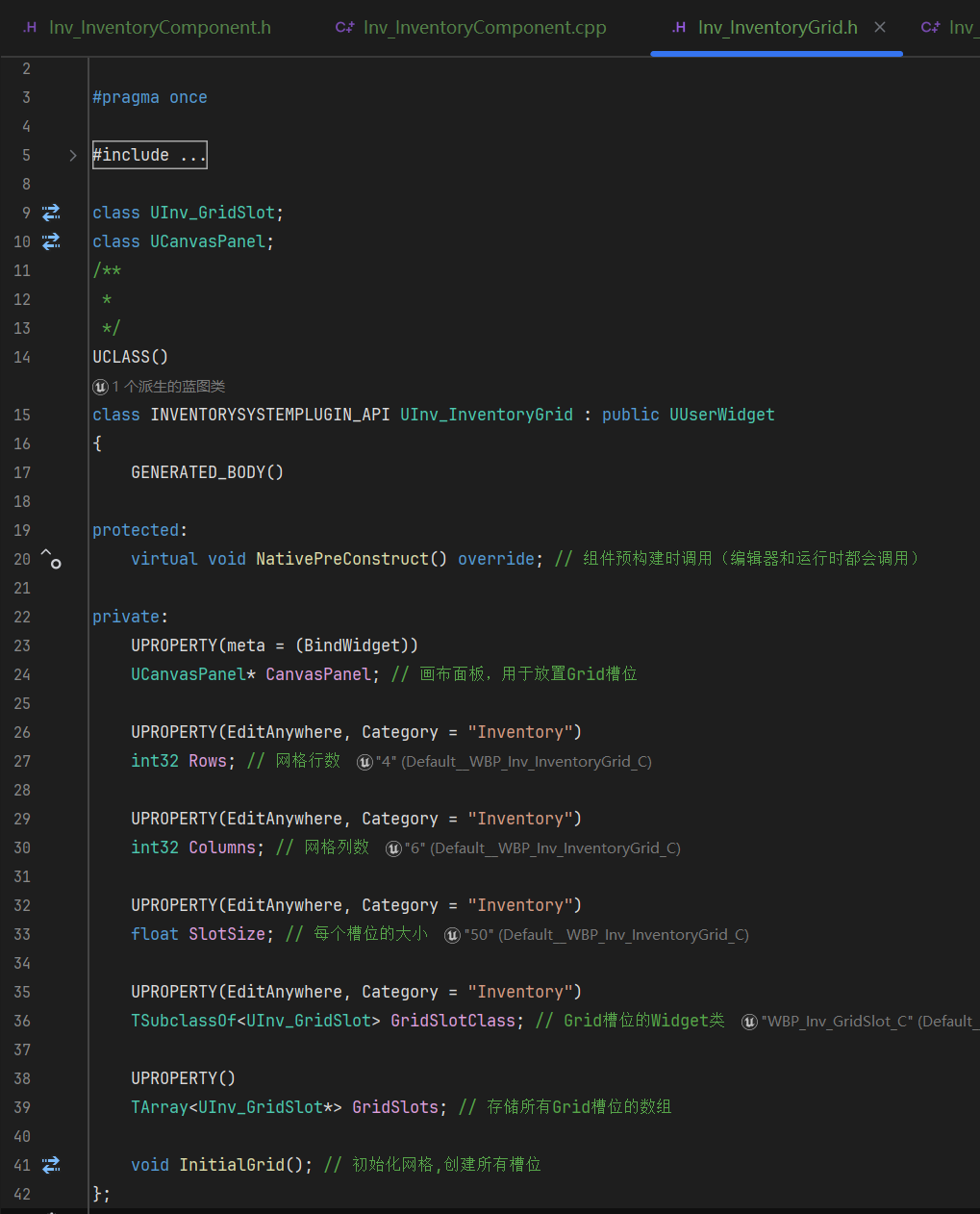Screen dimensions: 980x1214
Task: Click the navigation gutter icon for UCanvasPanel
Action: 51,241
